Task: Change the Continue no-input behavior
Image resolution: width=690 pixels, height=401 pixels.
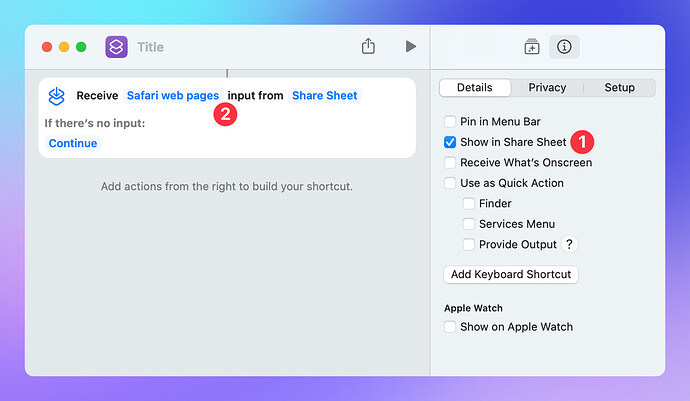Action: tap(73, 143)
